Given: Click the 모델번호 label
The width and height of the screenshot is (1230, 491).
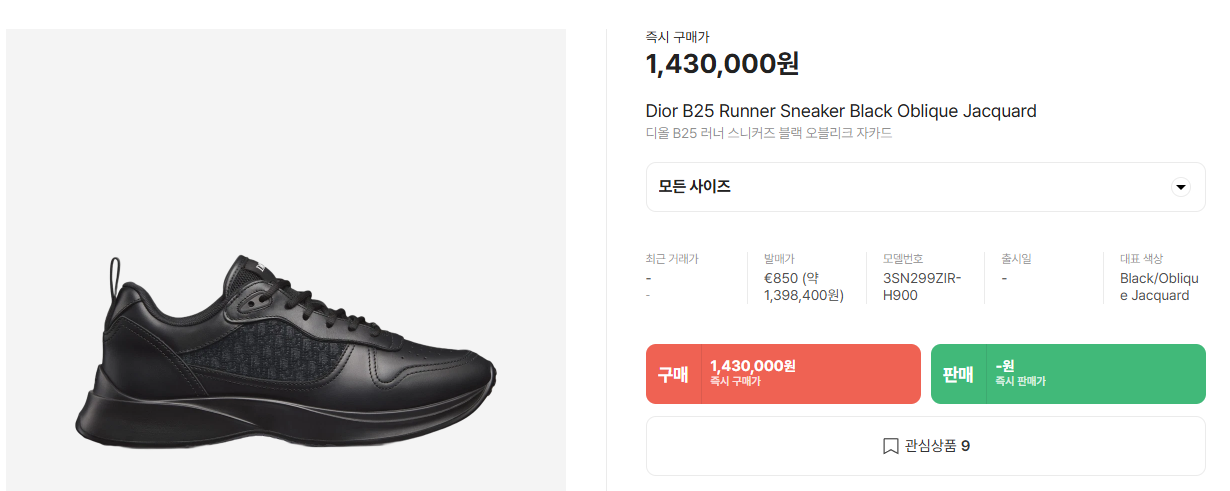Looking at the screenshot, I should click(x=903, y=259).
